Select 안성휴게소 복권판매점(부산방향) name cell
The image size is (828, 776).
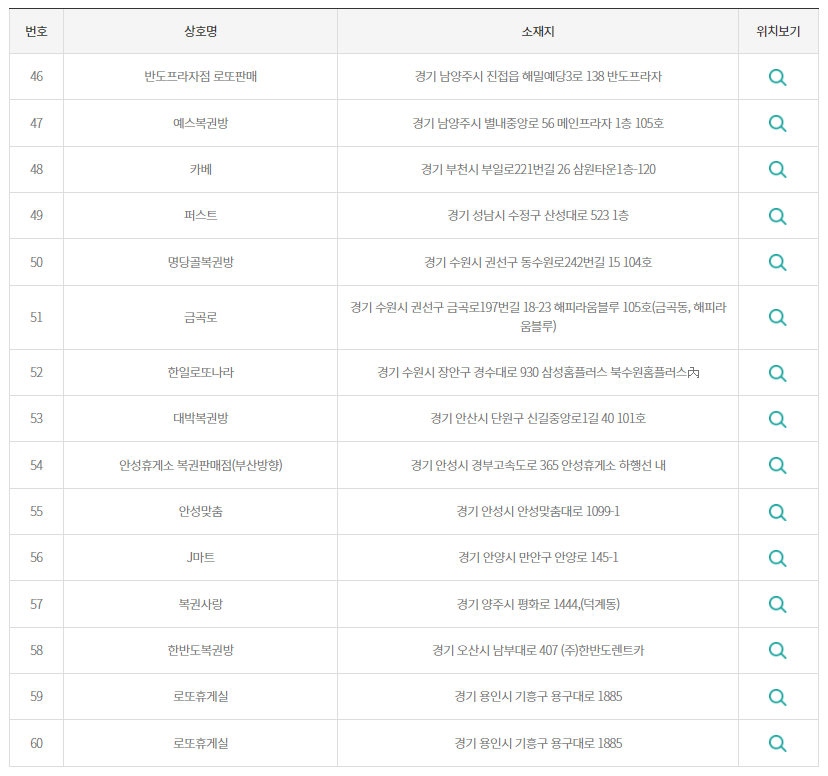[x=201, y=465]
